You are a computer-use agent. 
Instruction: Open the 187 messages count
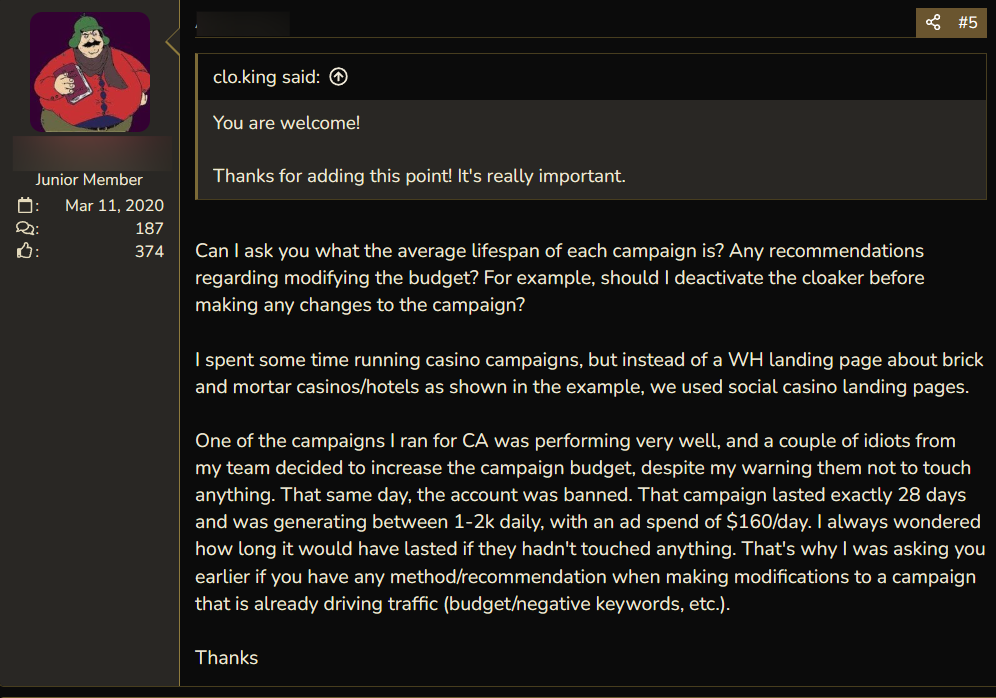(149, 229)
